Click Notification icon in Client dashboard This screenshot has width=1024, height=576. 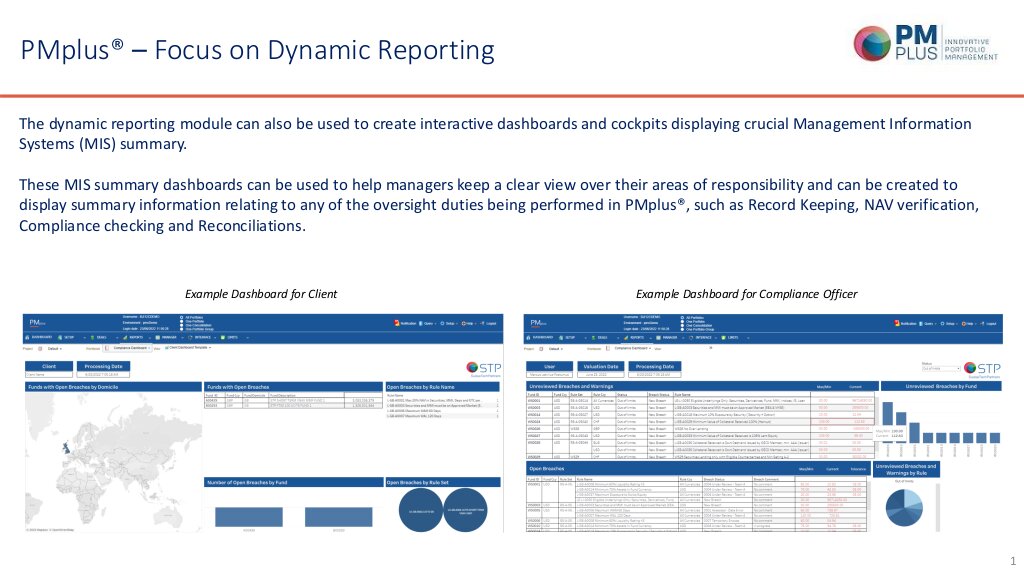(x=396, y=323)
